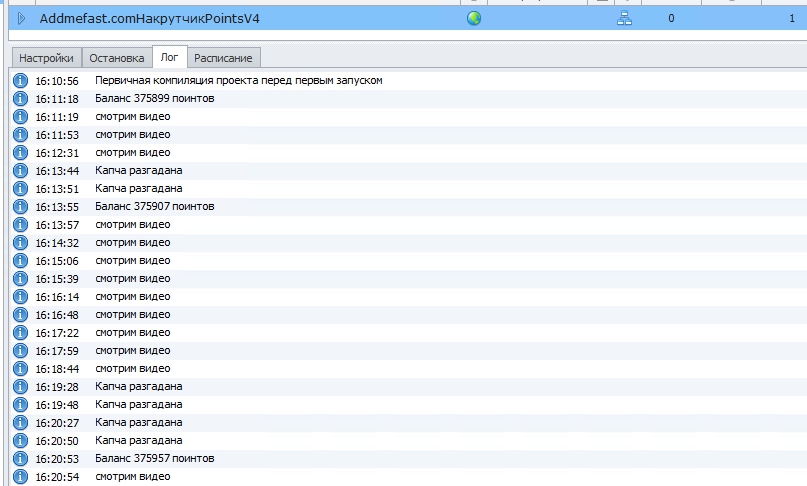Select 'смотрим видео' message at 16:18:44
The height and width of the screenshot is (486, 807).
point(133,369)
